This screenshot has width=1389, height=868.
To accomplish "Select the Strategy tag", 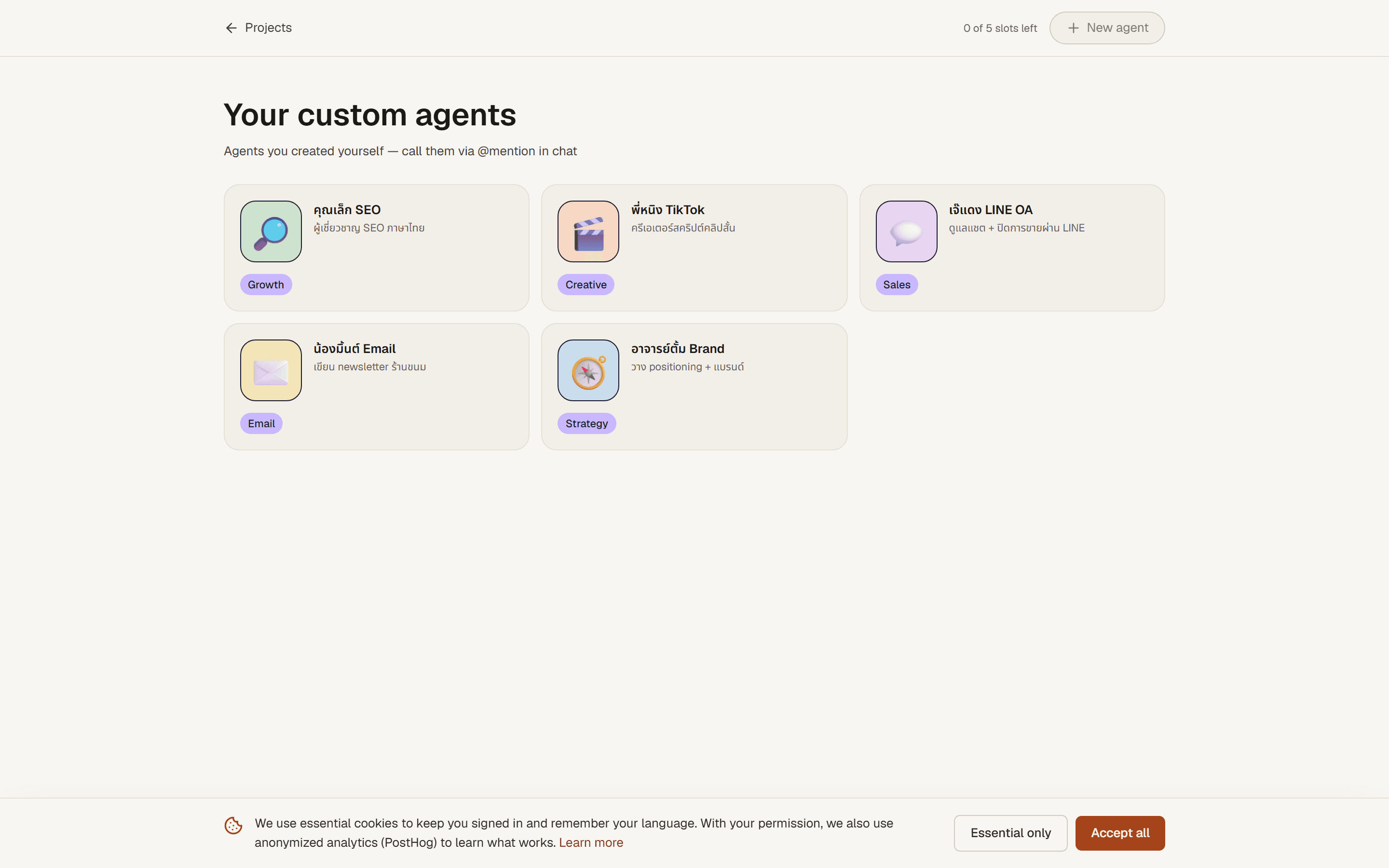I will pyautogui.click(x=586, y=424).
